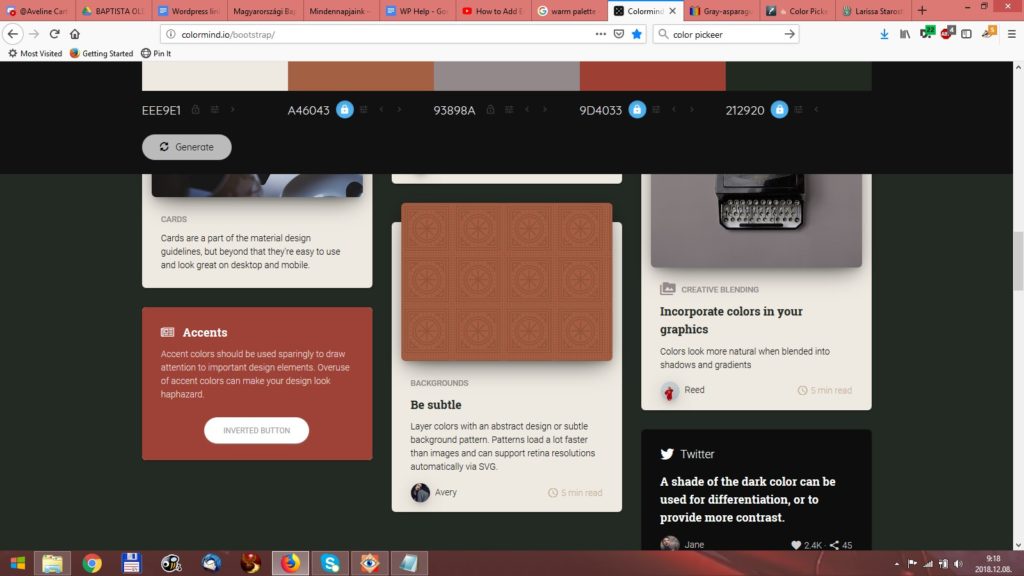Click the orange pattern background image
1024x576 pixels.
pyautogui.click(x=507, y=281)
